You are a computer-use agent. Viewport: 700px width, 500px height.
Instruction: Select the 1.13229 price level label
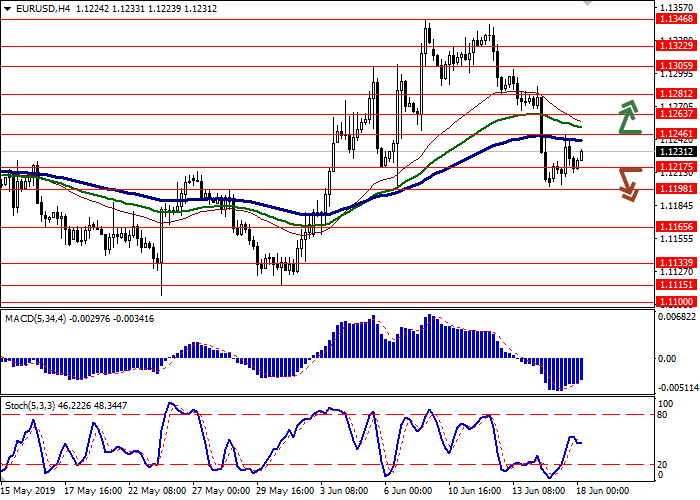[x=676, y=46]
